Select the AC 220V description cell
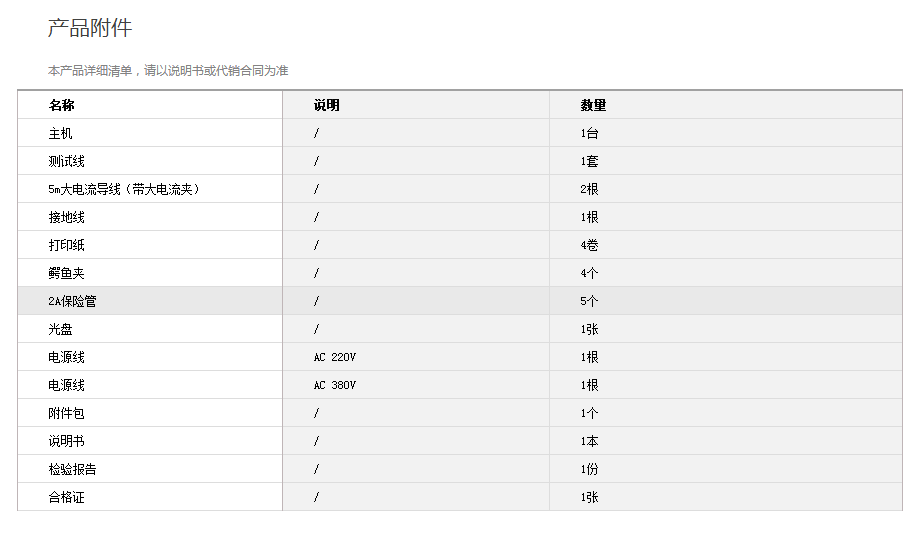The image size is (919, 539). coord(335,357)
